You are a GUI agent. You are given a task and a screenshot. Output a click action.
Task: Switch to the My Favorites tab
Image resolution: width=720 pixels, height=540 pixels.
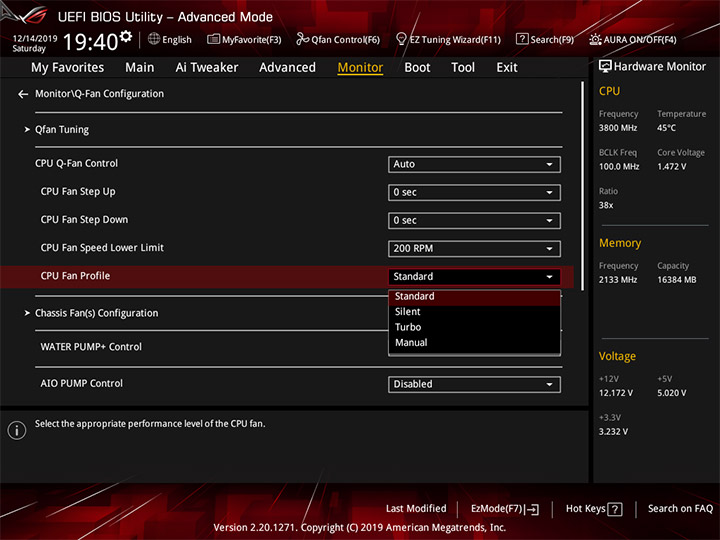[68, 68]
